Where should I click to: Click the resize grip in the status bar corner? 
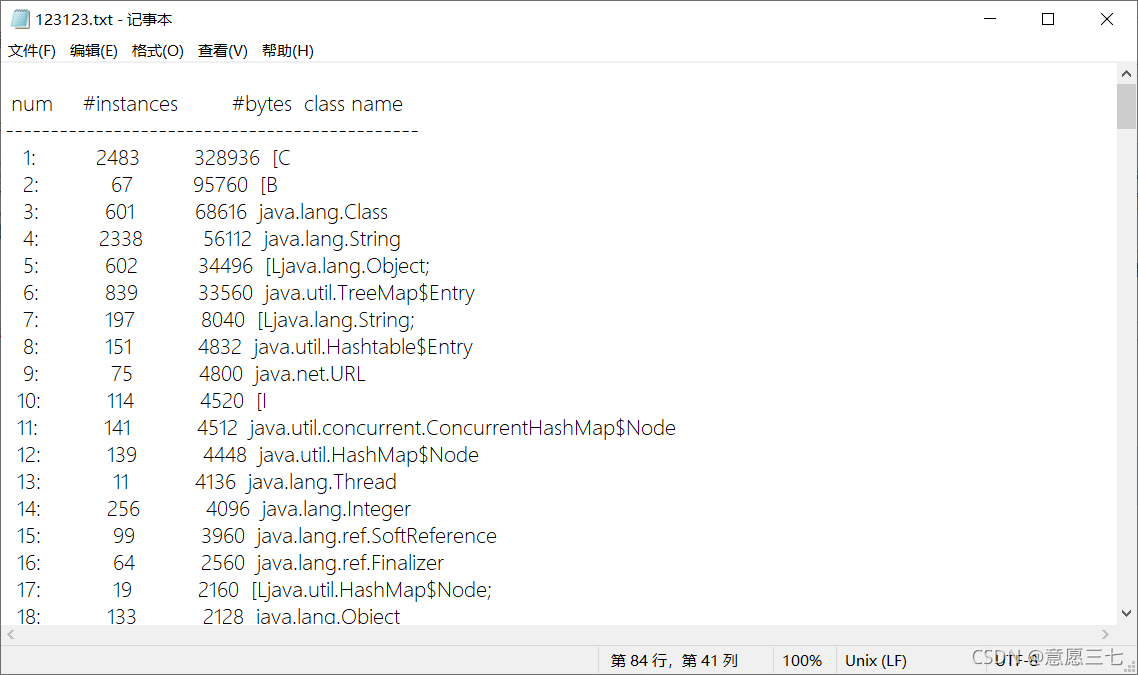[x=1129, y=666]
